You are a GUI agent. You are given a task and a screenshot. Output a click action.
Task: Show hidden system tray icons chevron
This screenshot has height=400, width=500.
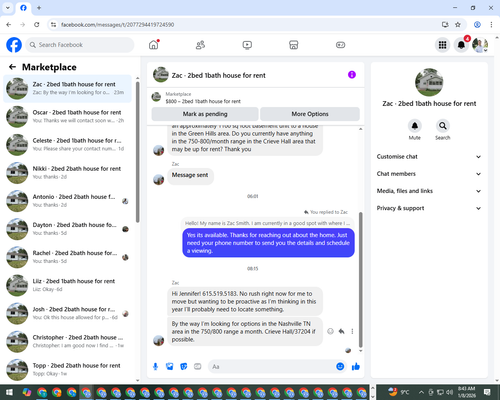[421, 392]
